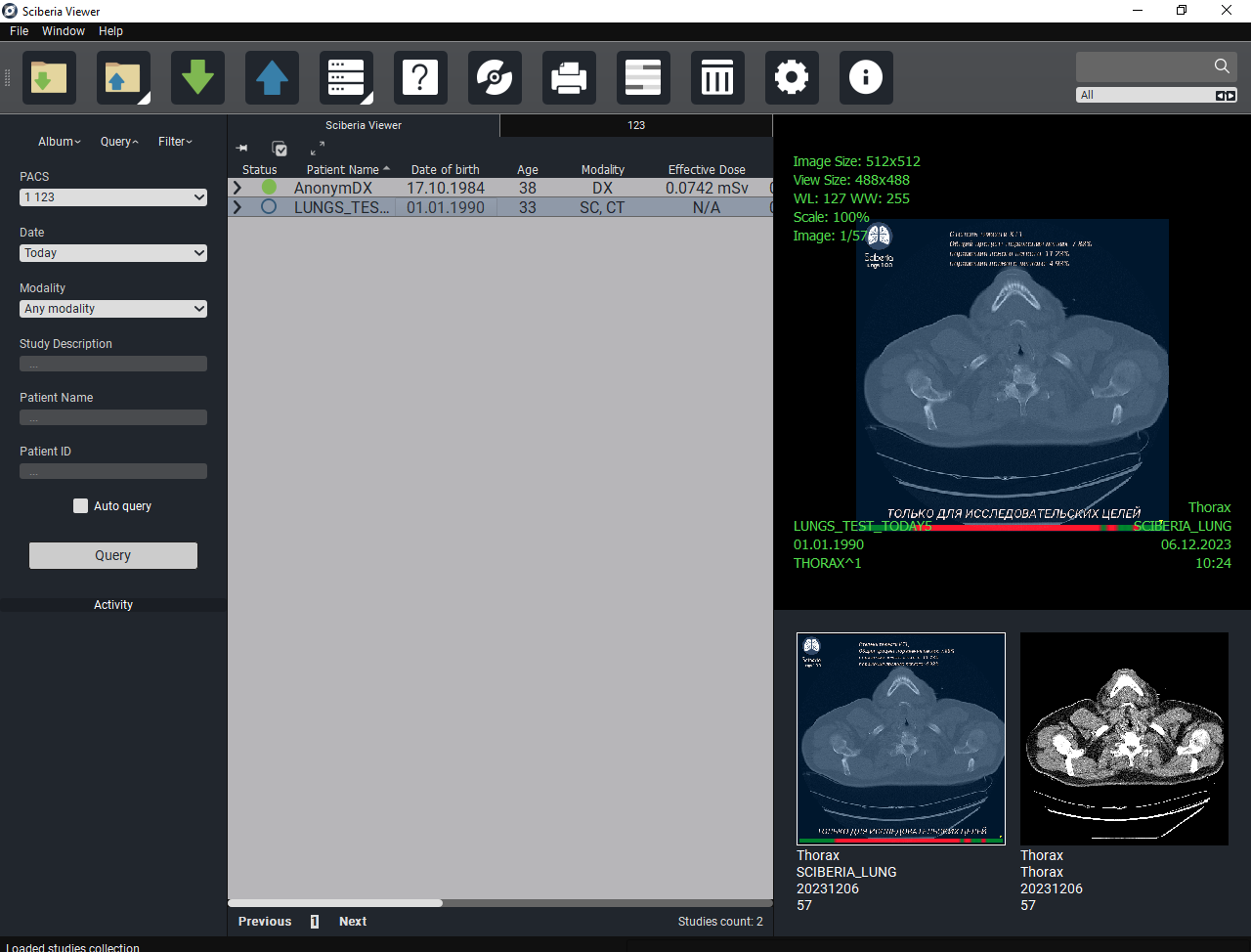
Task: Open the File menu
Action: pyautogui.click(x=19, y=31)
